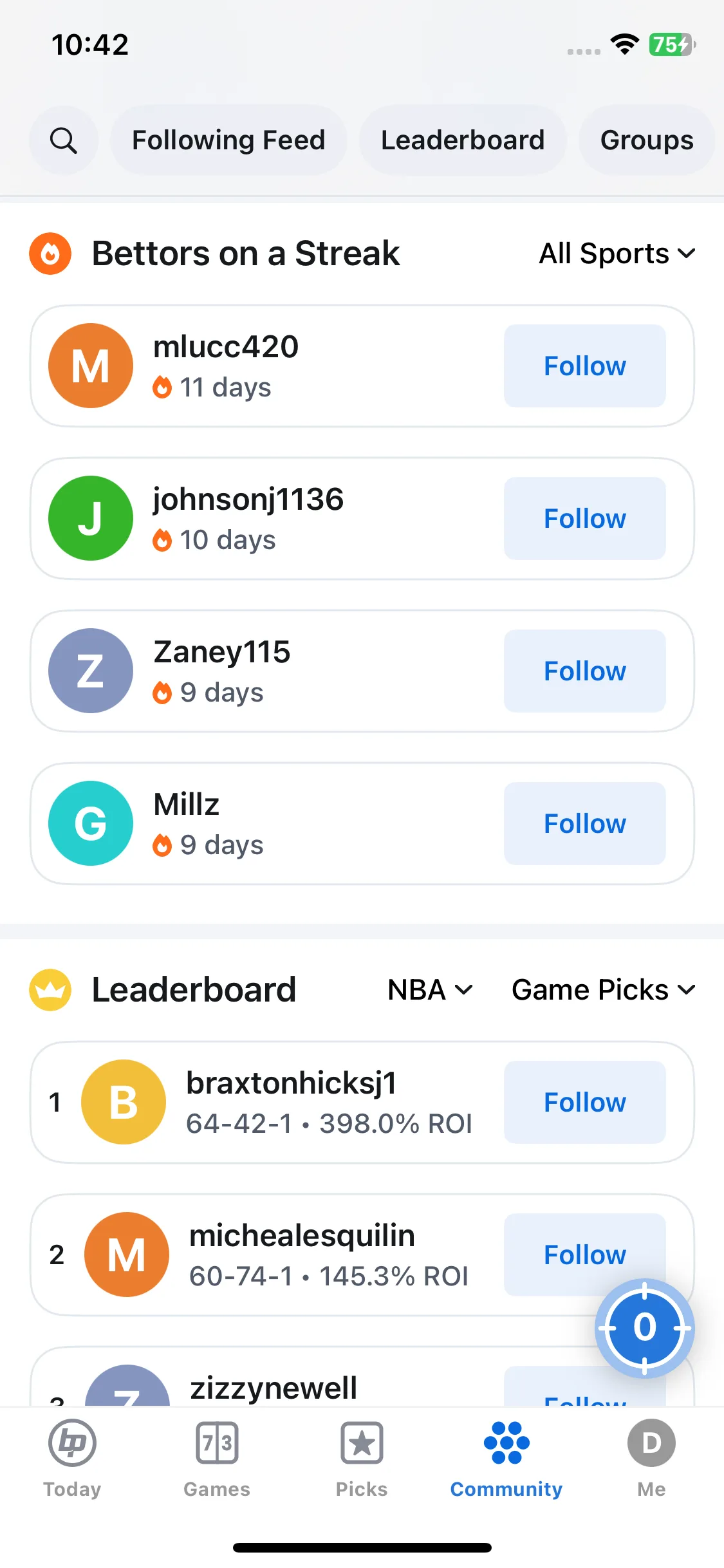
Task: Open the Today tab icon
Action: (x=72, y=1443)
